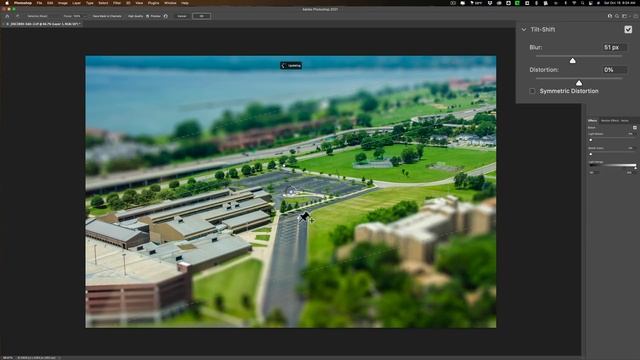Click the reset pins icon beside Preview
640x360 pixels.
(166, 16)
